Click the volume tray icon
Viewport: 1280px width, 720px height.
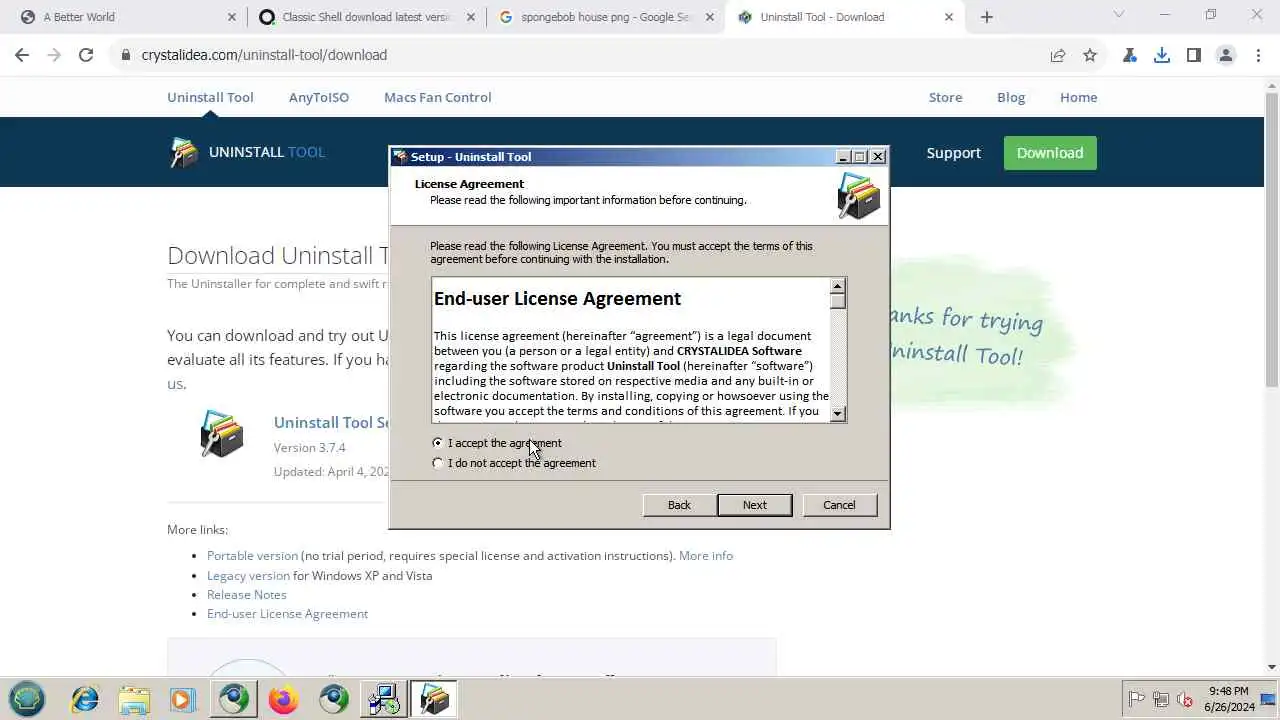pyautogui.click(x=1185, y=699)
